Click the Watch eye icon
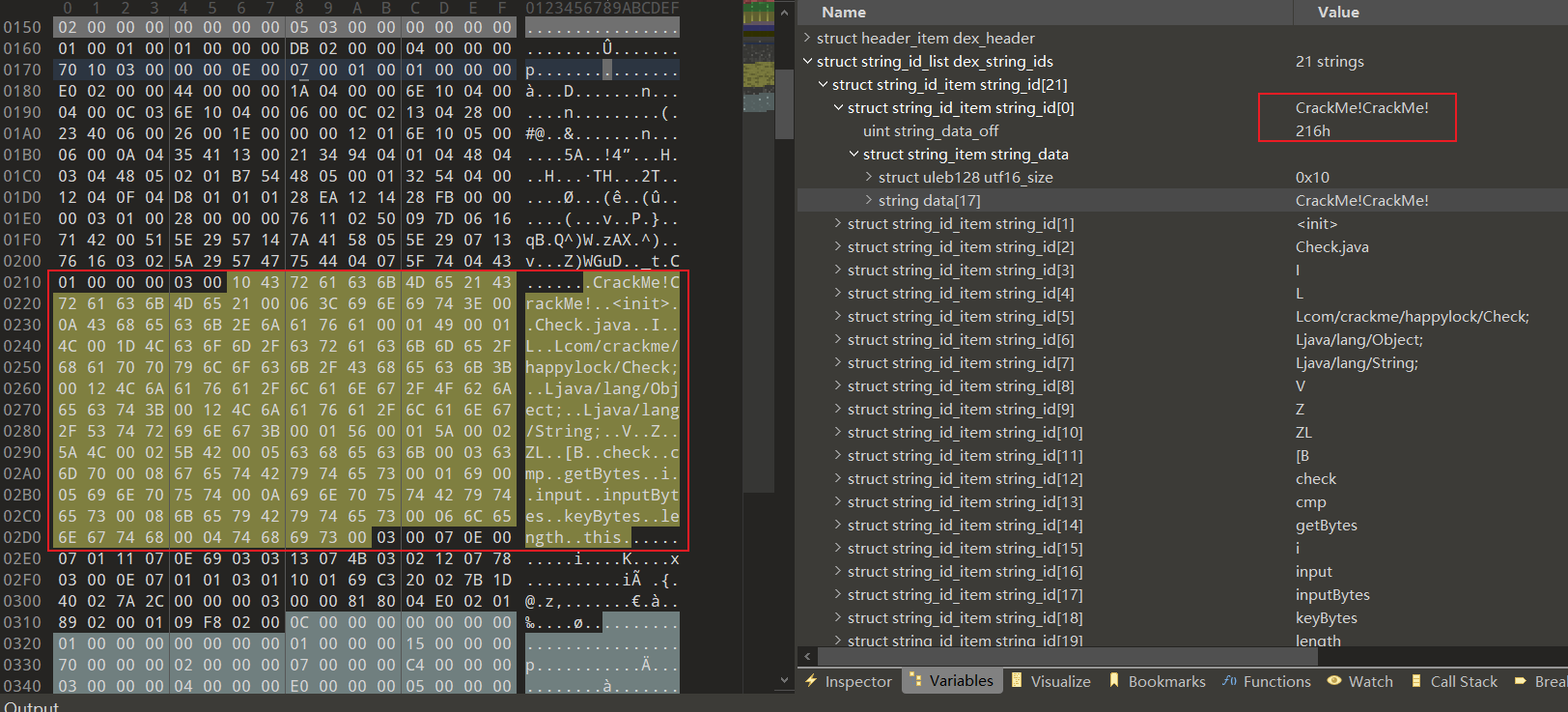This screenshot has height=712, width=1568. 1334,681
